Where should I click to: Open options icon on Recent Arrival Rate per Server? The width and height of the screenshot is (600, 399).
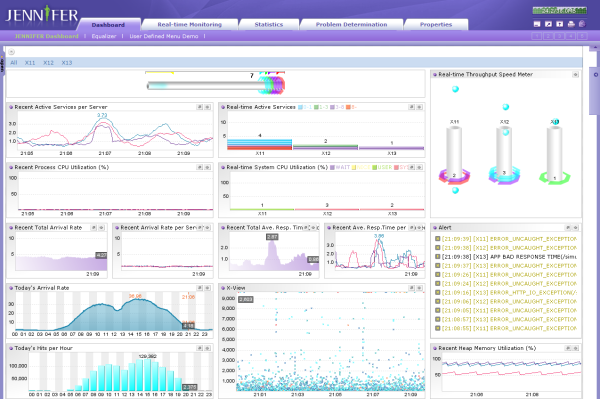coord(207,228)
